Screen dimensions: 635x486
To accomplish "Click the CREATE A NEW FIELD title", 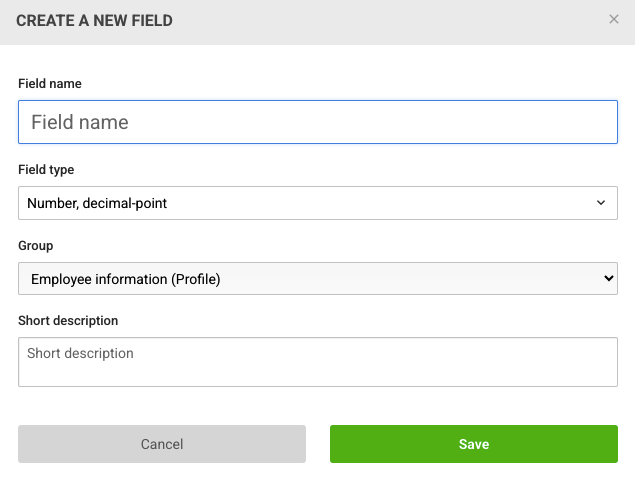I will click(x=94, y=21).
